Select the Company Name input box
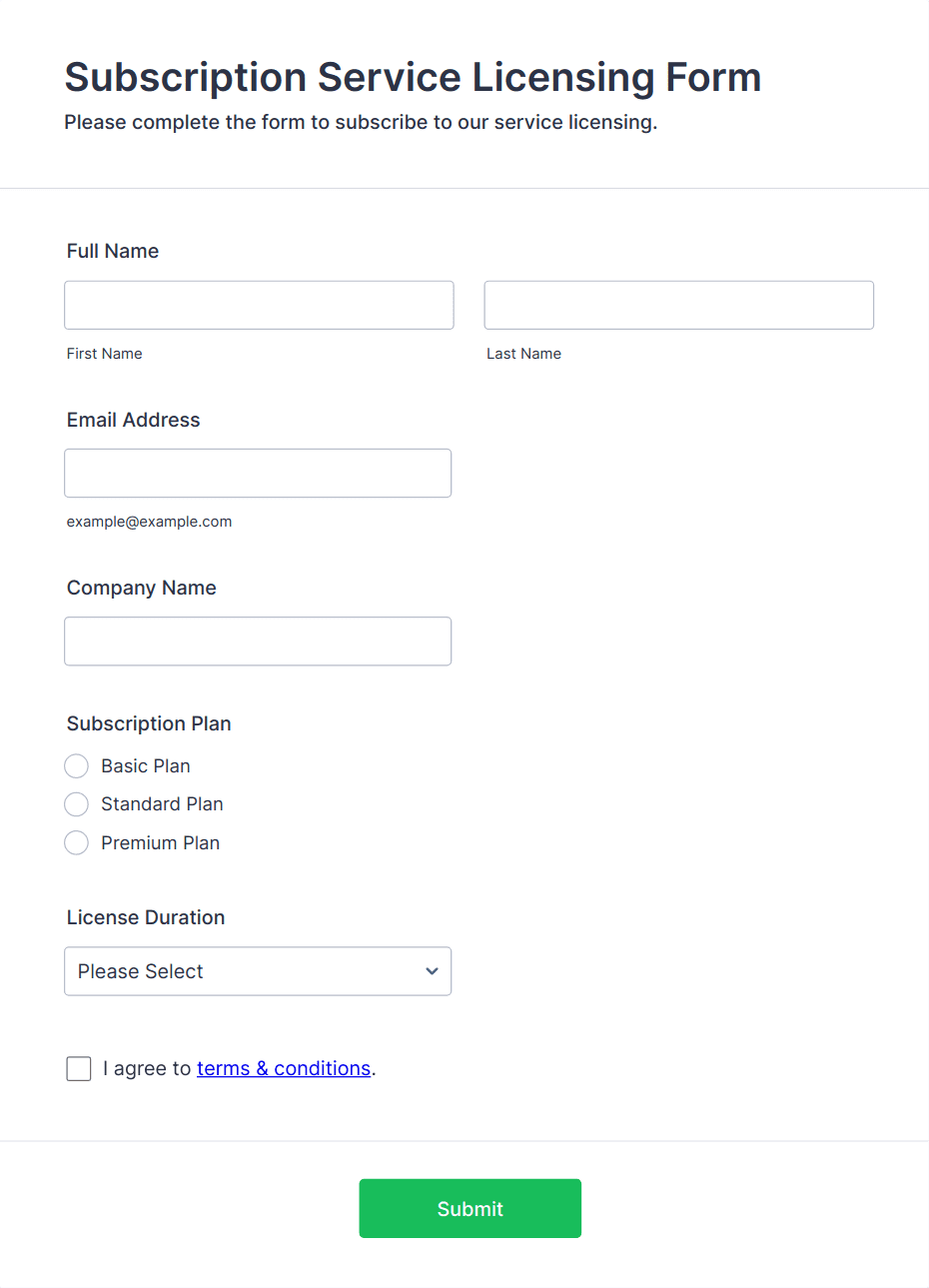 click(x=258, y=641)
